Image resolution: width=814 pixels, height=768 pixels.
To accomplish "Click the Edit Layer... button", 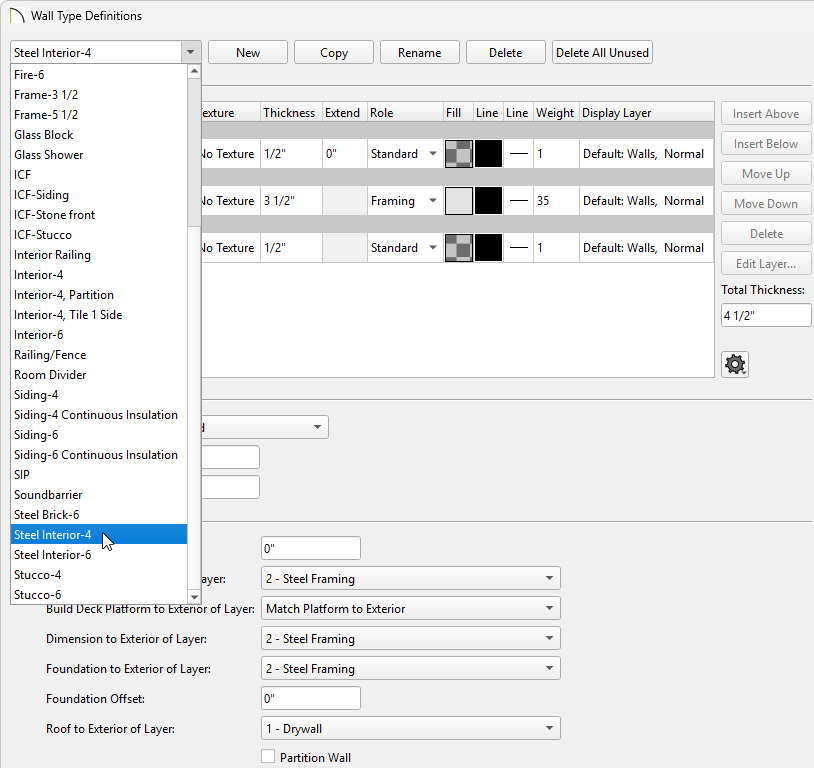I will click(x=766, y=264).
